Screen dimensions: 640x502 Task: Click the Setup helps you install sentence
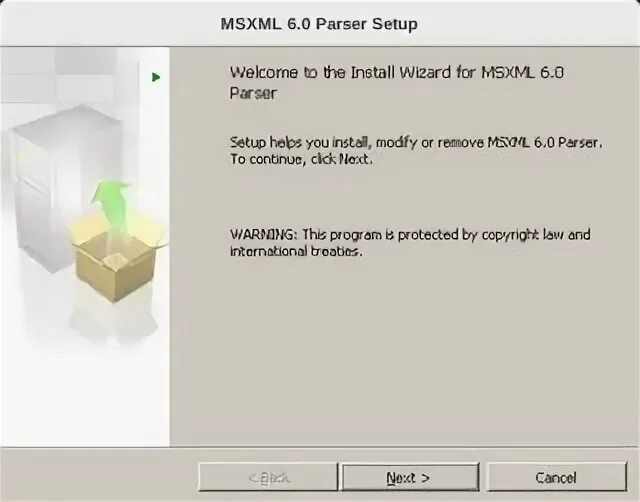[416, 142]
